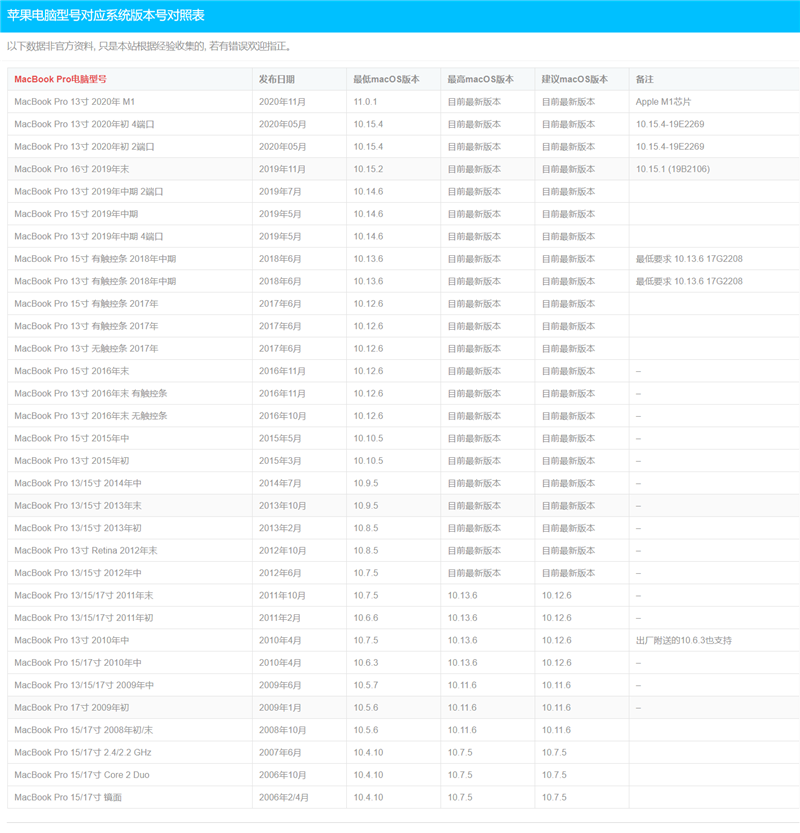Click the 2016年10月 release date cell

click(282, 415)
